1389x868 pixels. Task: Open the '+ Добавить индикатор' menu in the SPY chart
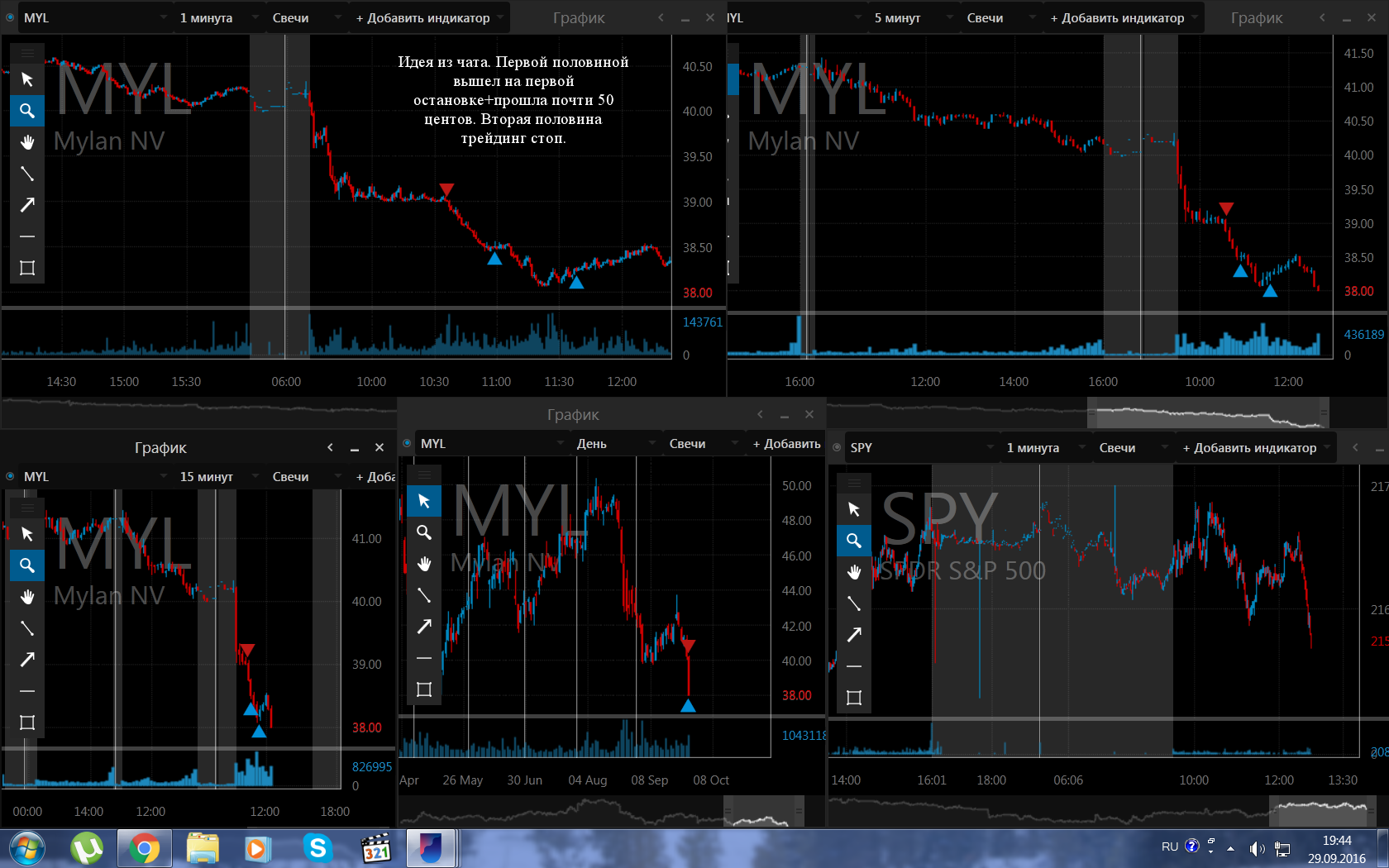point(1254,447)
